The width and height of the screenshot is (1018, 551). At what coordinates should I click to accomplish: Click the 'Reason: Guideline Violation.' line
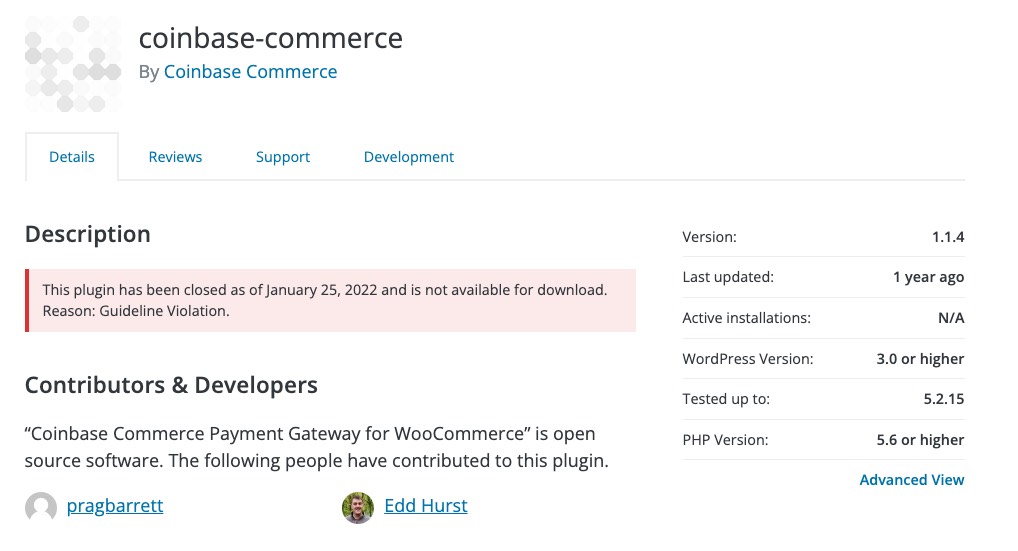(136, 311)
